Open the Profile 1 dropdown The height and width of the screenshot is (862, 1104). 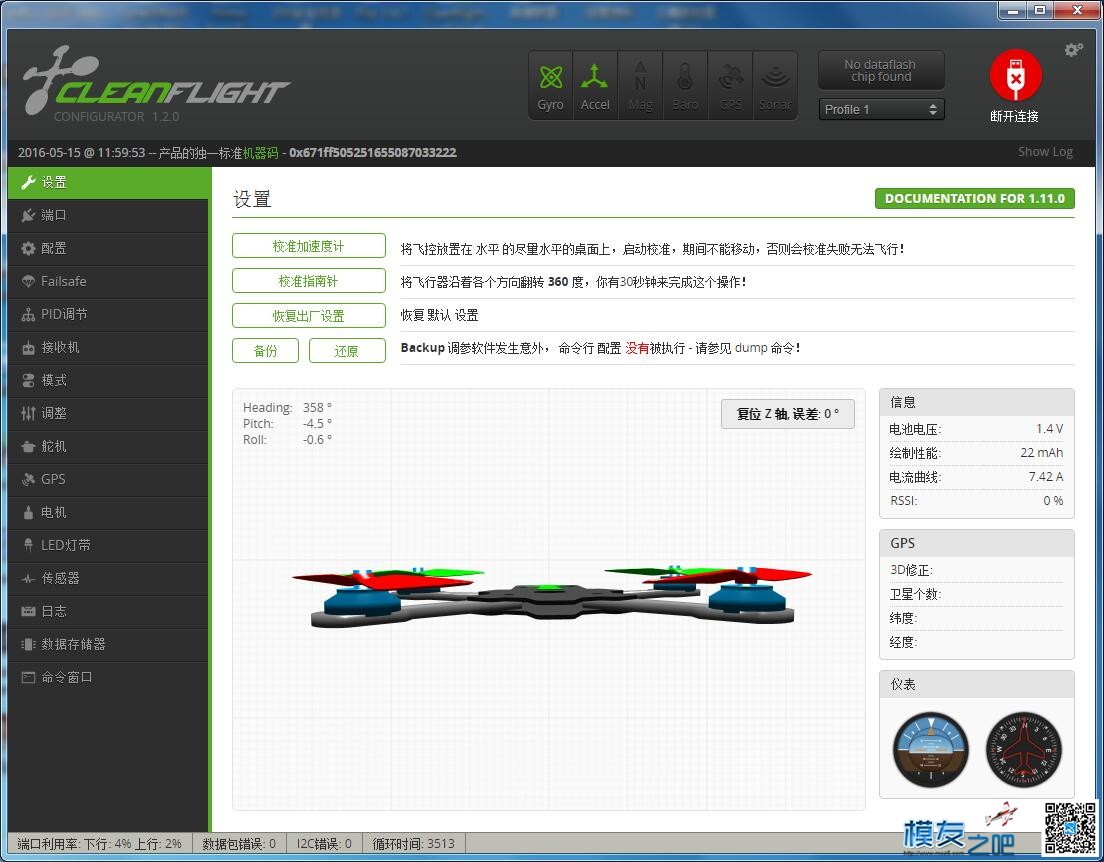pyautogui.click(x=881, y=109)
